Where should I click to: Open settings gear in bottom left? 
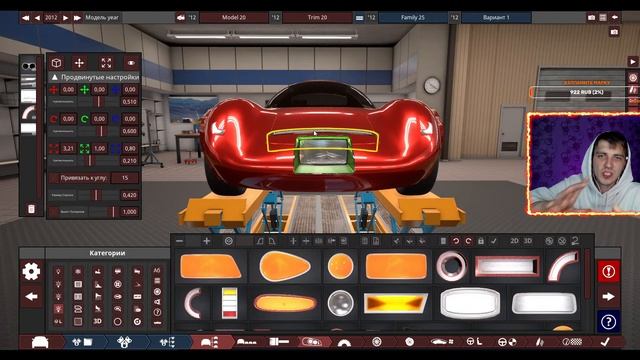(31, 271)
